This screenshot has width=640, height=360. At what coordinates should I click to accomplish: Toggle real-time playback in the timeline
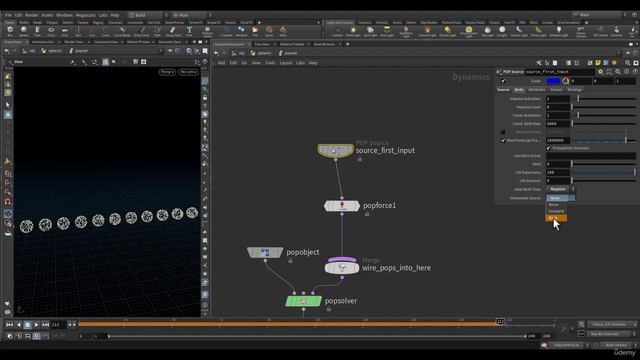(x=36, y=336)
